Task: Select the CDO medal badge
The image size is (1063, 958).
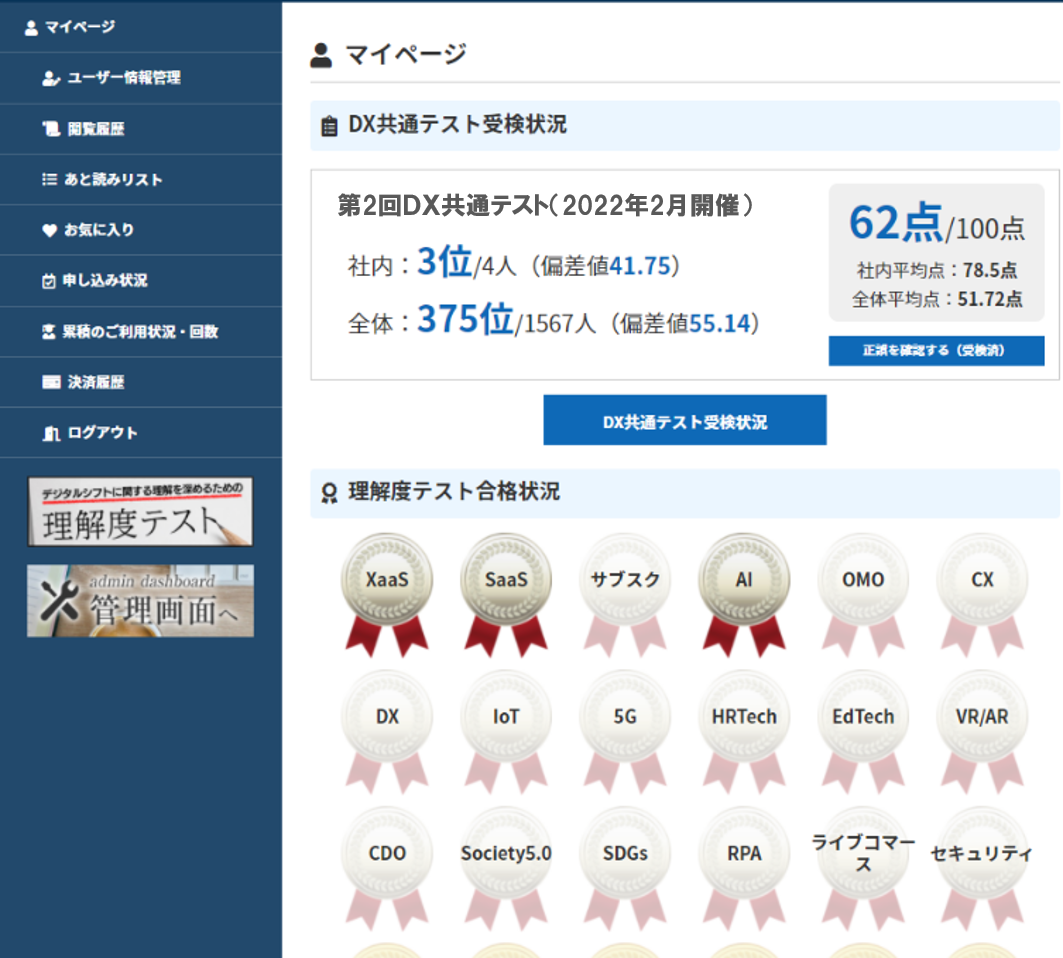Action: [387, 868]
